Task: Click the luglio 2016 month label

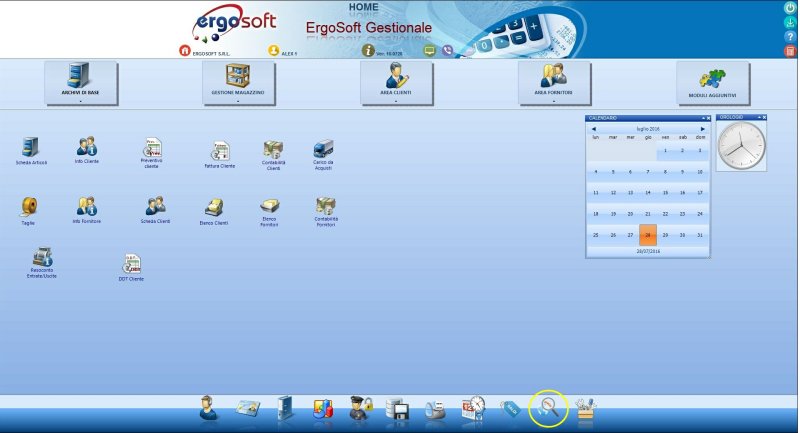Action: (x=648, y=129)
